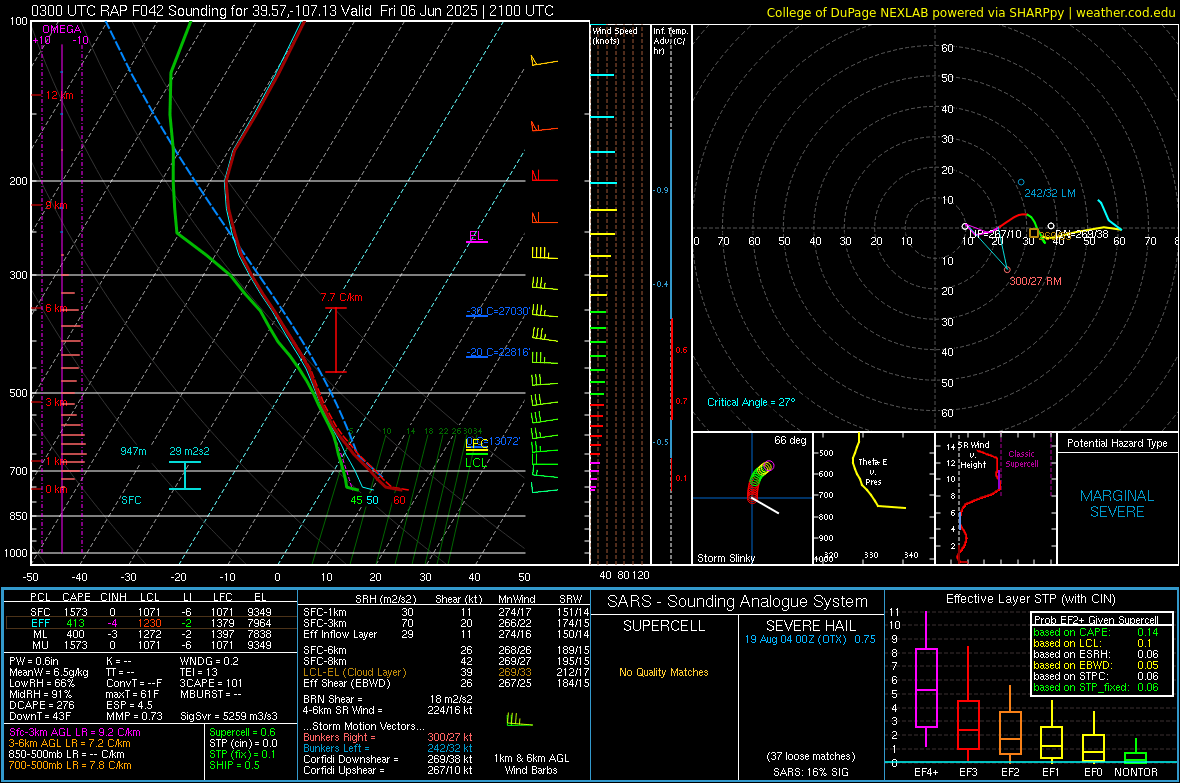
Task: Select the -20 C=22816' height label
Action: pos(497,352)
